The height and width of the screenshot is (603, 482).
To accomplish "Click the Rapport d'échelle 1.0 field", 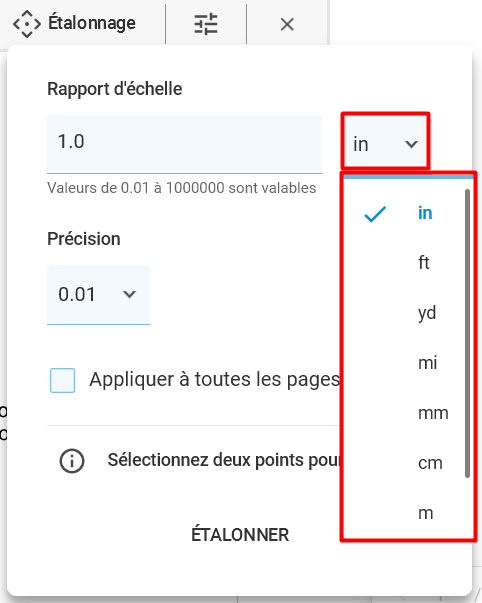I will pos(184,144).
